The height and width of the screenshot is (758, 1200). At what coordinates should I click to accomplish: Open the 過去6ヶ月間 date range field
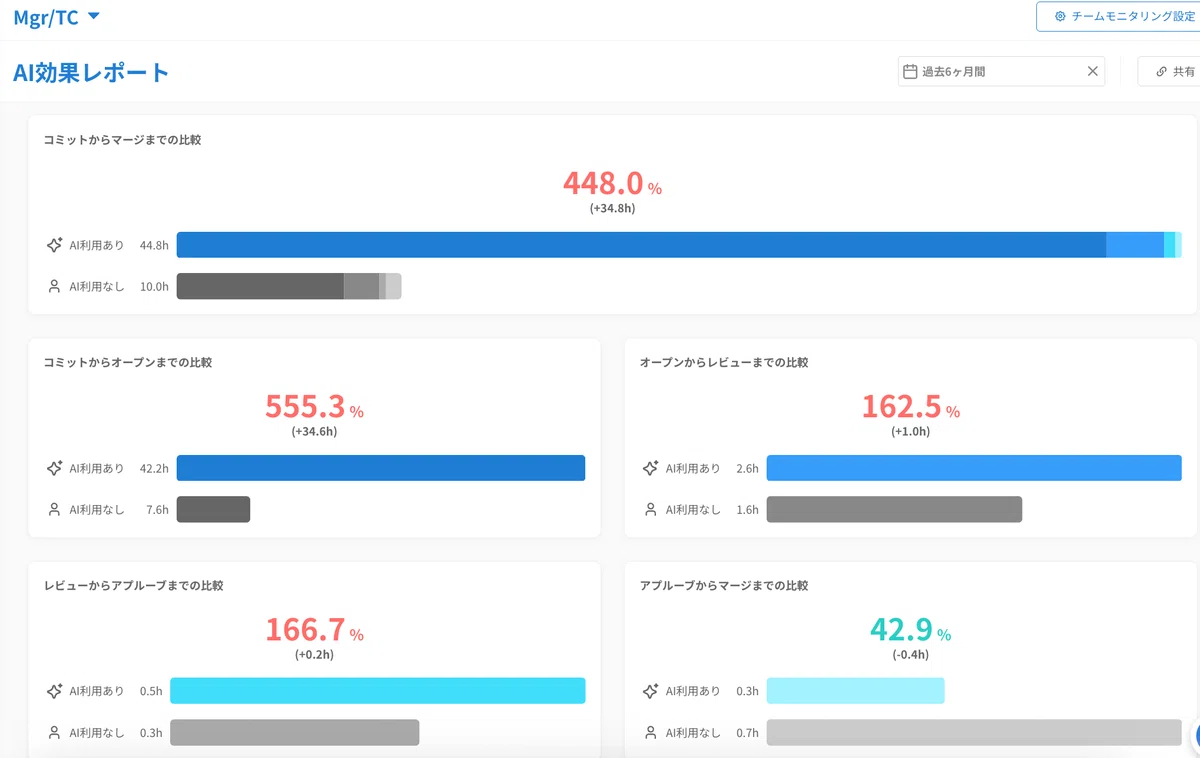point(1001,71)
